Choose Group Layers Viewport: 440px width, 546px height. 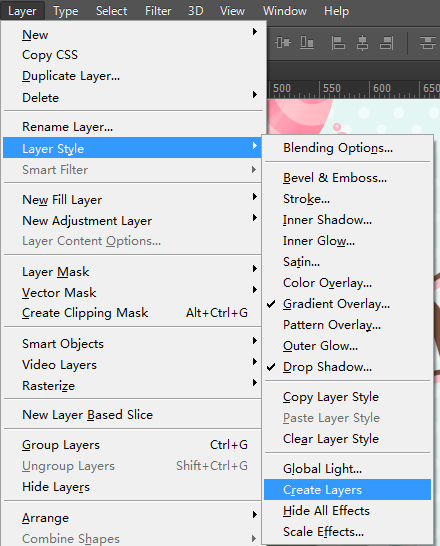[132, 445]
